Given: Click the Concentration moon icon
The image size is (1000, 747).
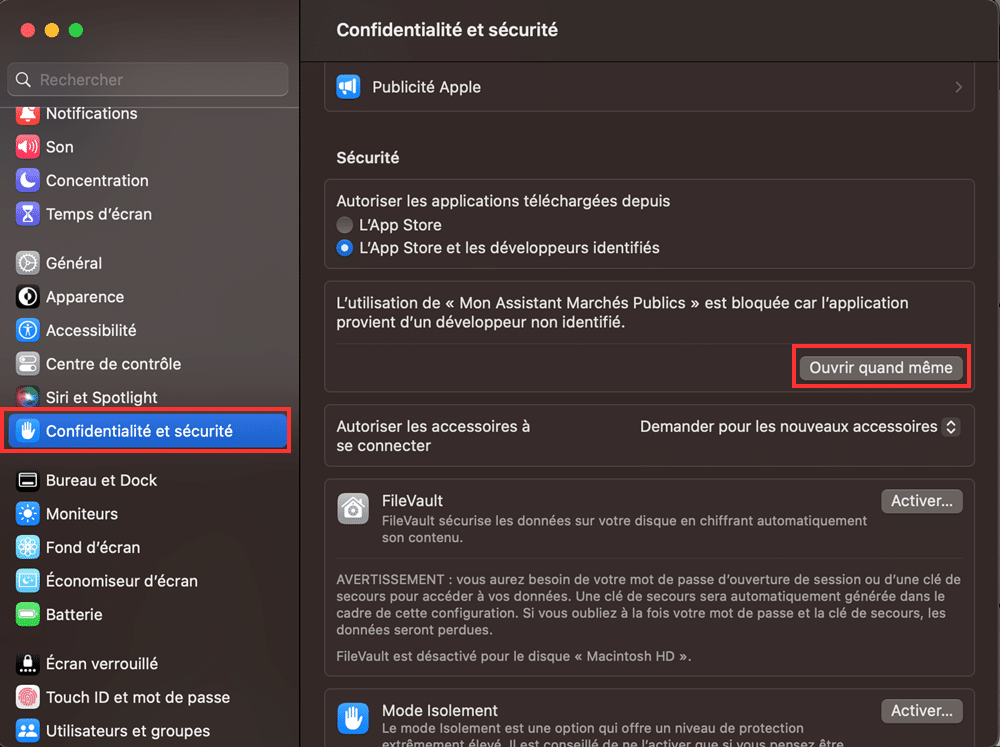Looking at the screenshot, I should tap(27, 181).
